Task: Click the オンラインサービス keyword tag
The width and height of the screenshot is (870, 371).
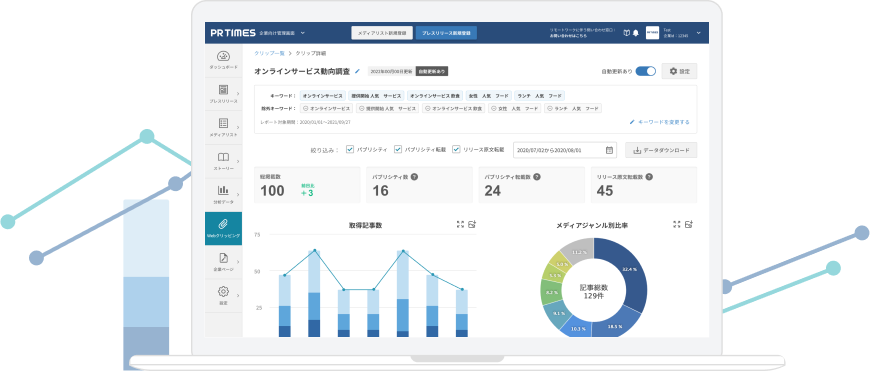Action: click(323, 96)
